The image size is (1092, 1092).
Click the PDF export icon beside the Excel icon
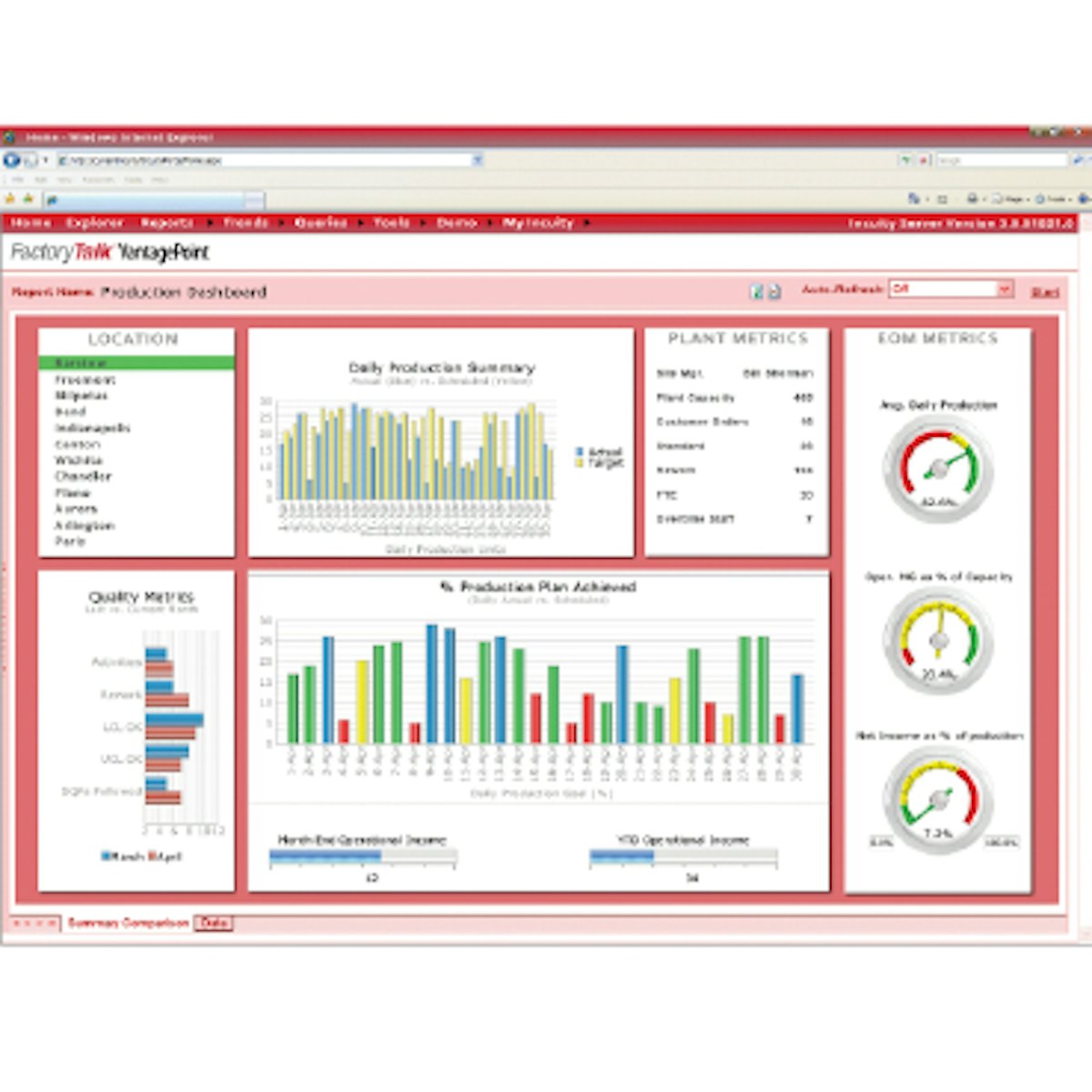[774, 289]
